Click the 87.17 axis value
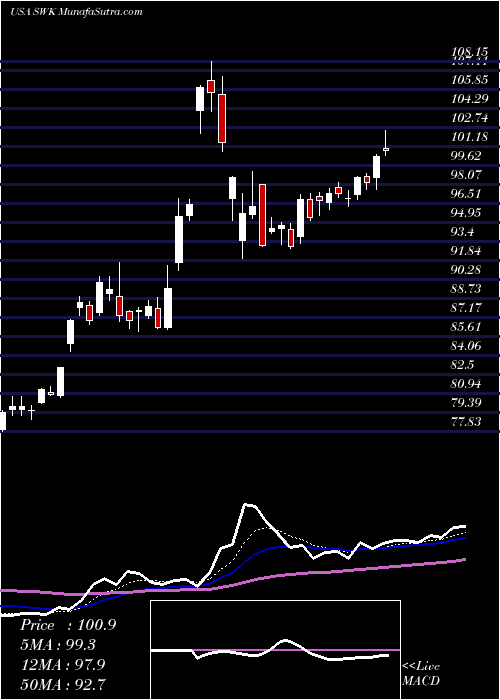 point(466,307)
